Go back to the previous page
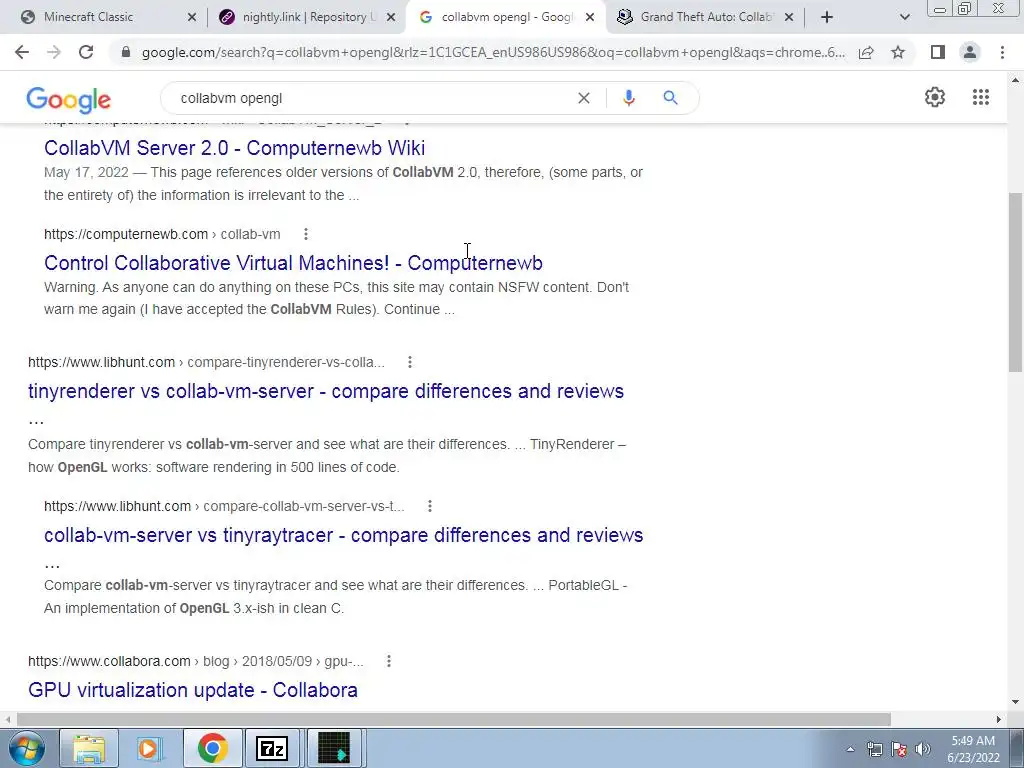The width and height of the screenshot is (1024, 768). coord(22,52)
